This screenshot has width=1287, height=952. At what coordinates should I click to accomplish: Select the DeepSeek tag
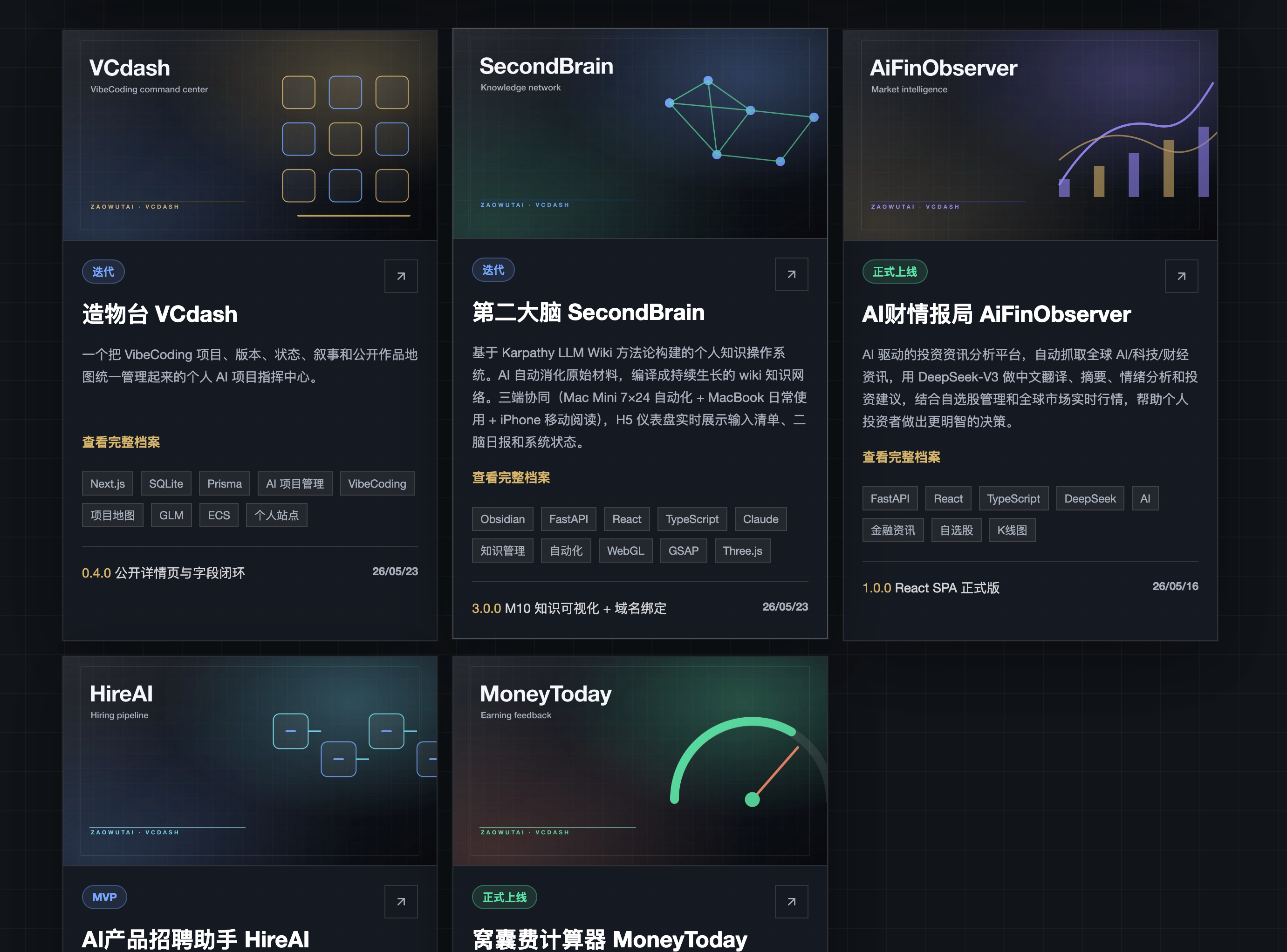point(1090,498)
